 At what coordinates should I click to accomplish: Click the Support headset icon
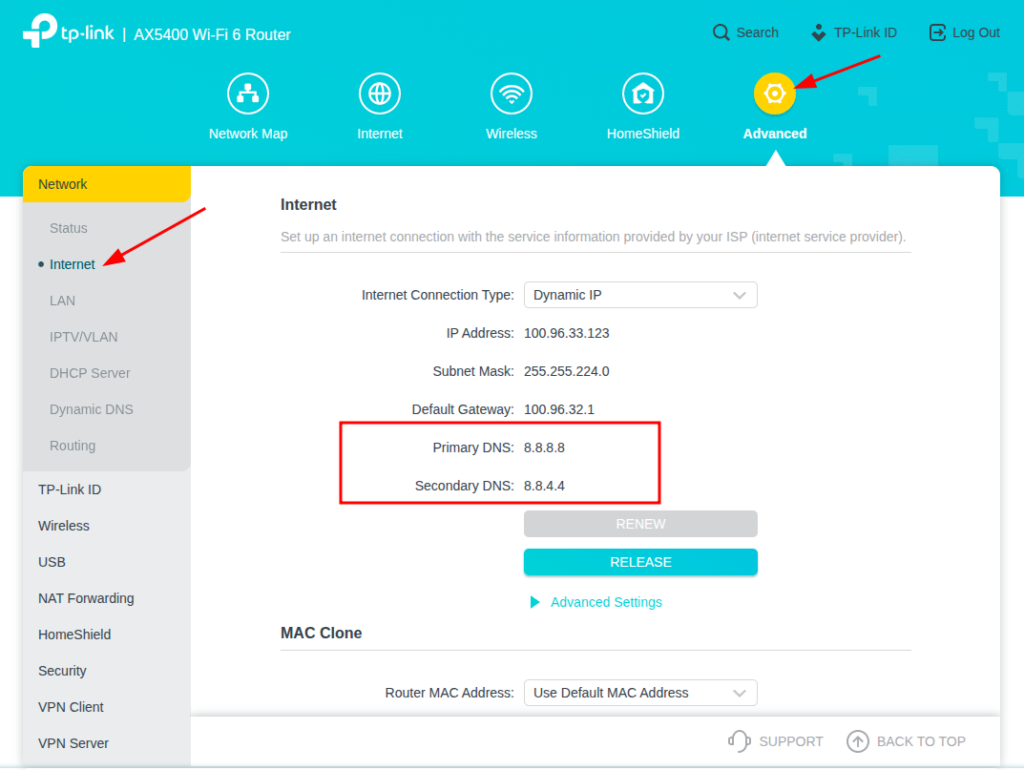point(739,741)
